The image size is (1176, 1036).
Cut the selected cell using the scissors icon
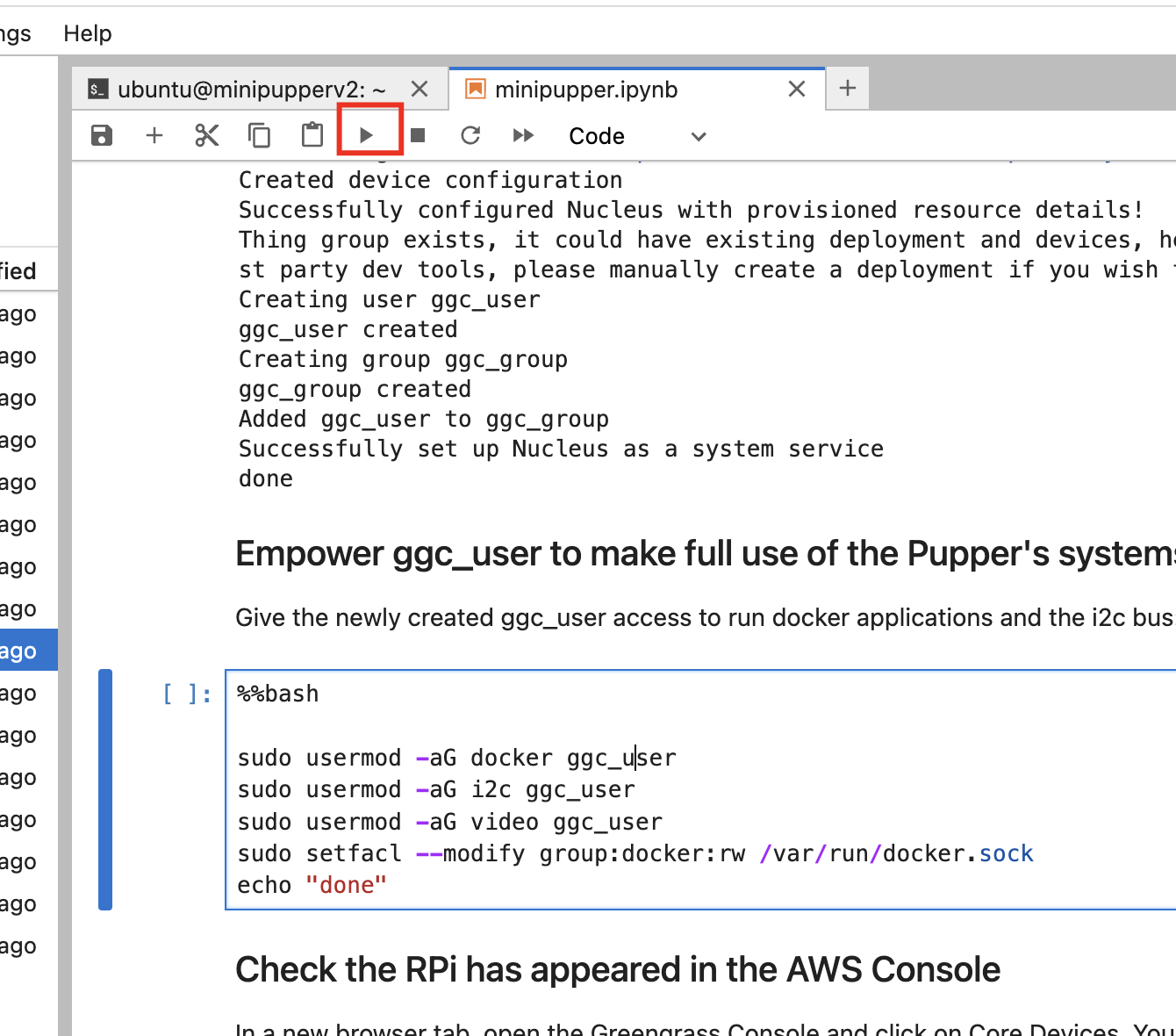tap(207, 135)
